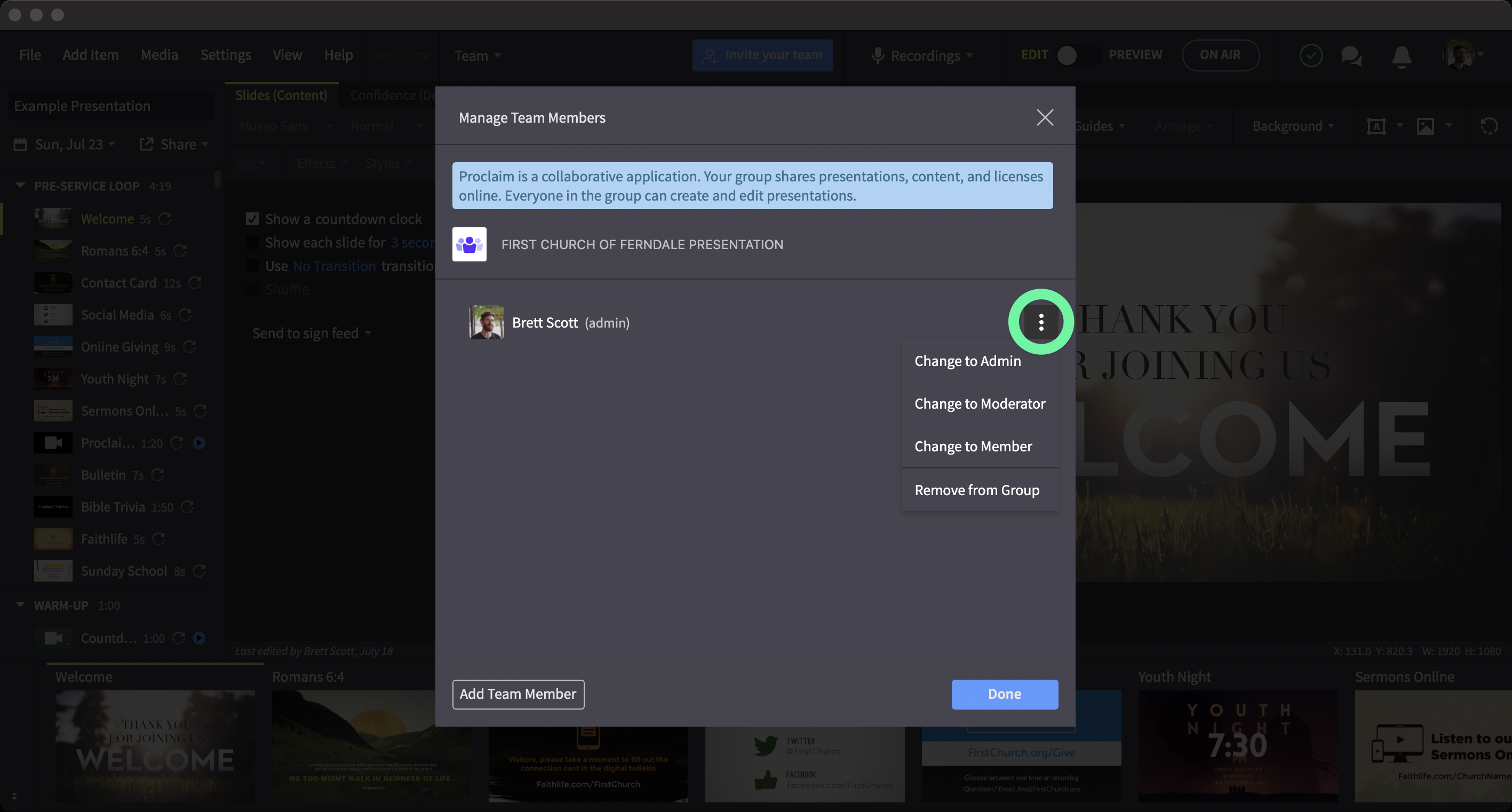Click loop icon next to Contact Card
This screenshot has height=812, width=1512.
click(195, 283)
